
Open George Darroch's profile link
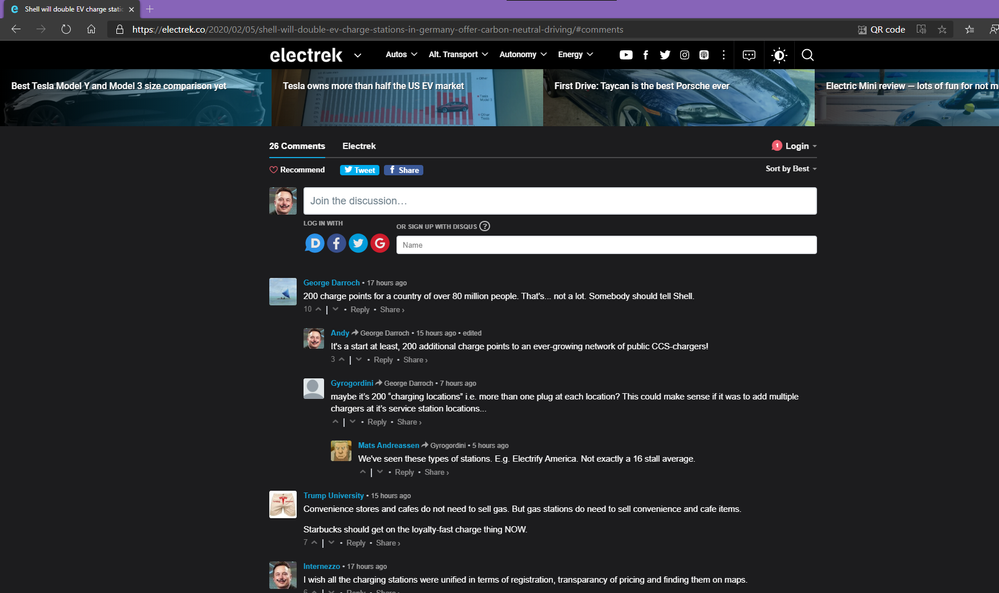(331, 283)
